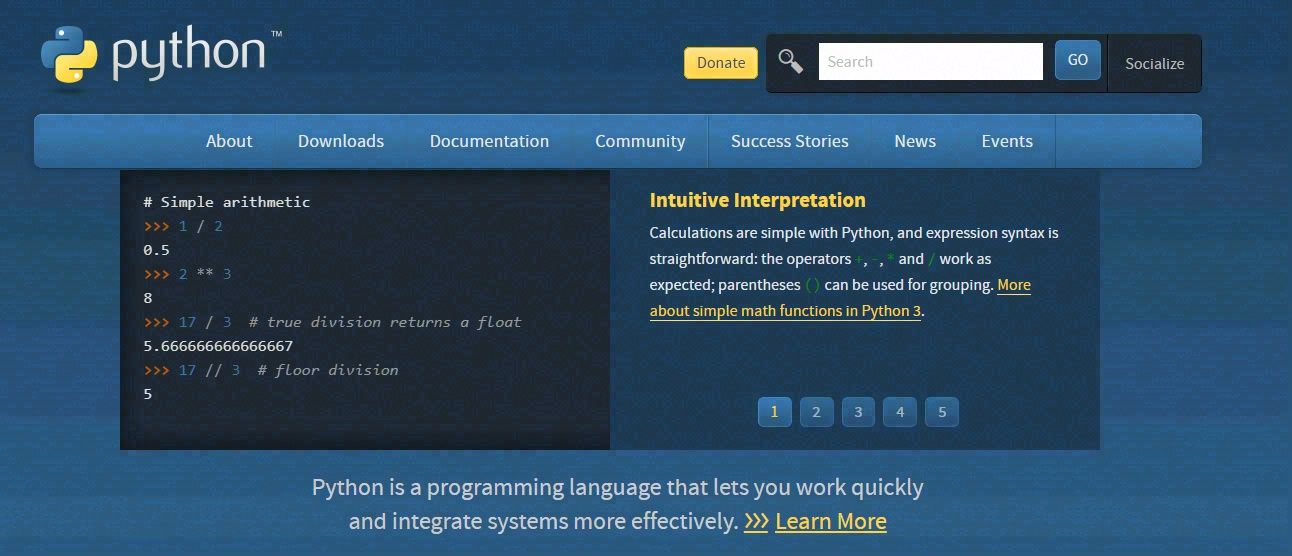Image resolution: width=1292 pixels, height=556 pixels.
Task: Click the GO search button
Action: tap(1078, 60)
